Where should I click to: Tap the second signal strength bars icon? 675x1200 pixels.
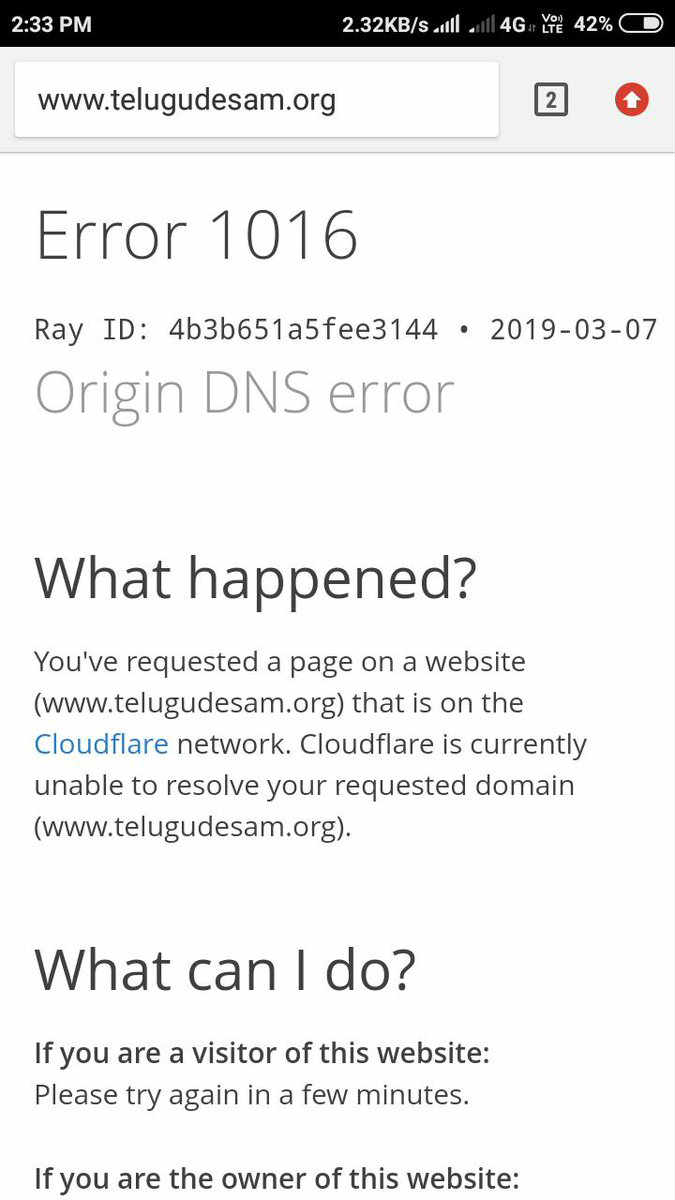[481, 25]
